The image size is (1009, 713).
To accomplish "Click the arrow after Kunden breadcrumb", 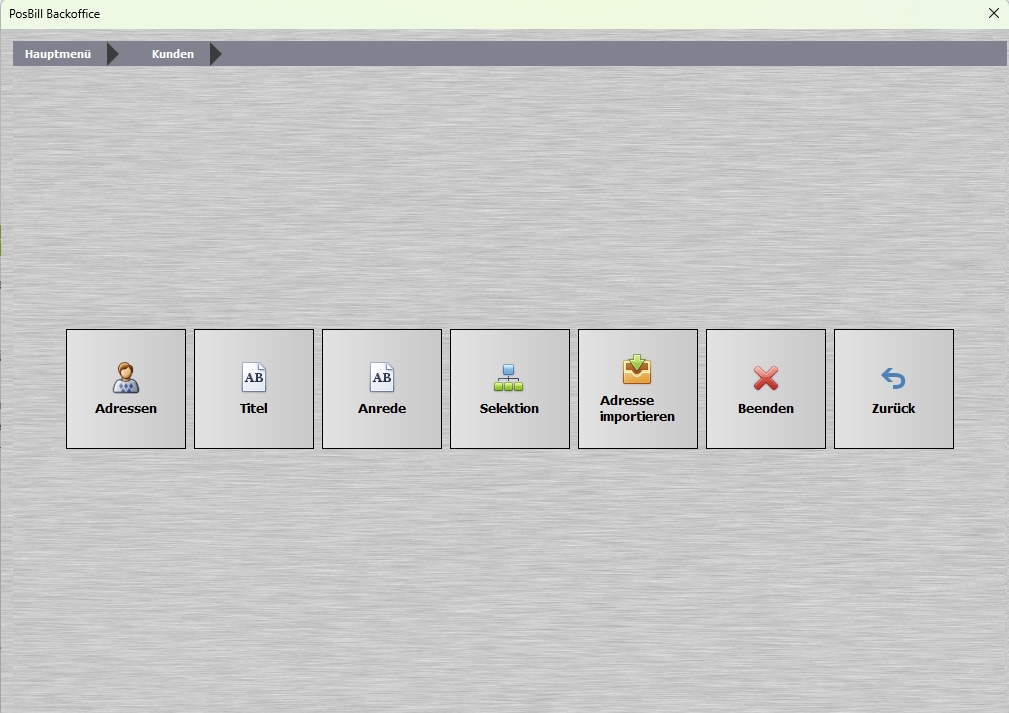I will (216, 54).
